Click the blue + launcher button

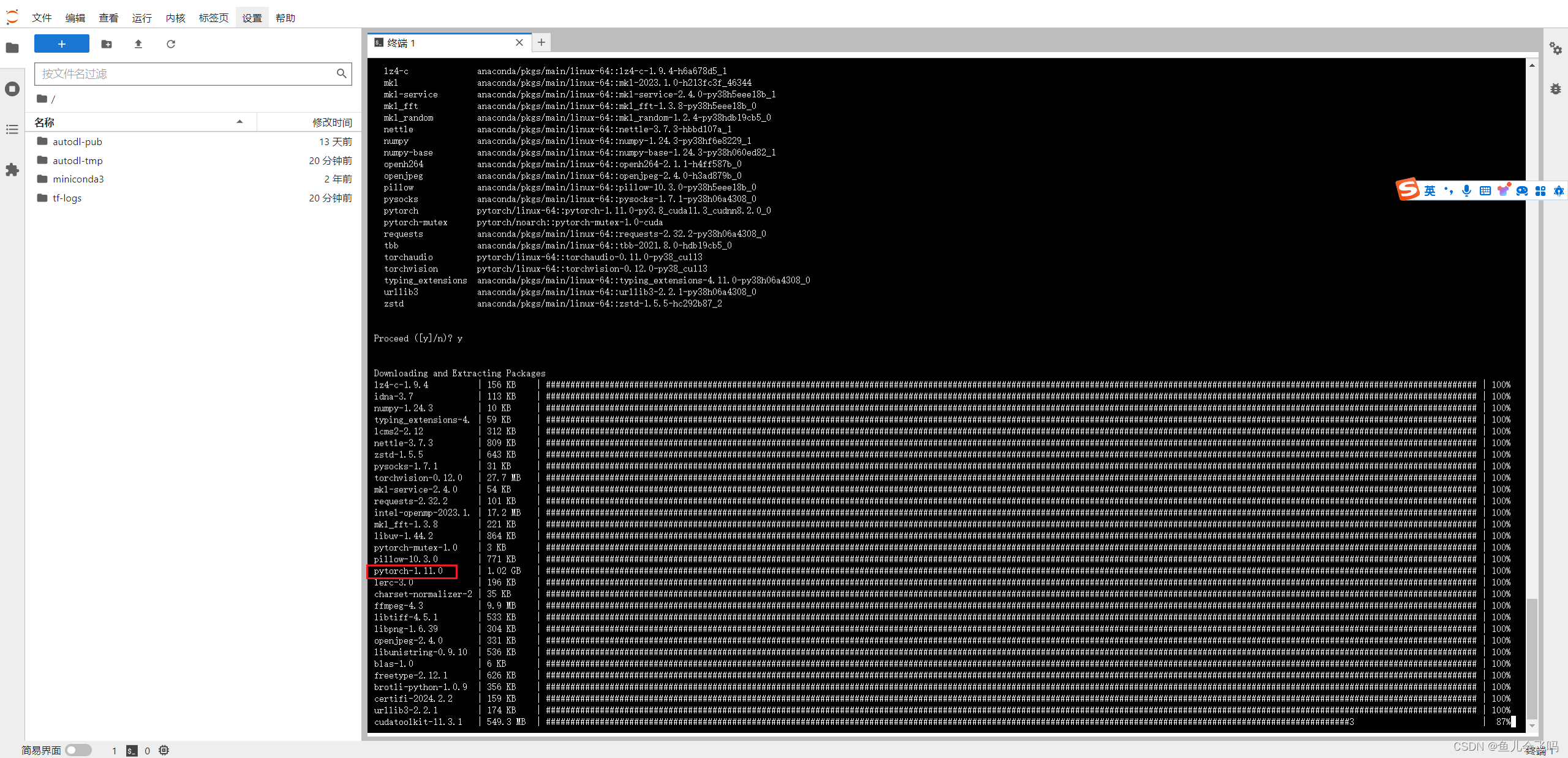pyautogui.click(x=61, y=43)
